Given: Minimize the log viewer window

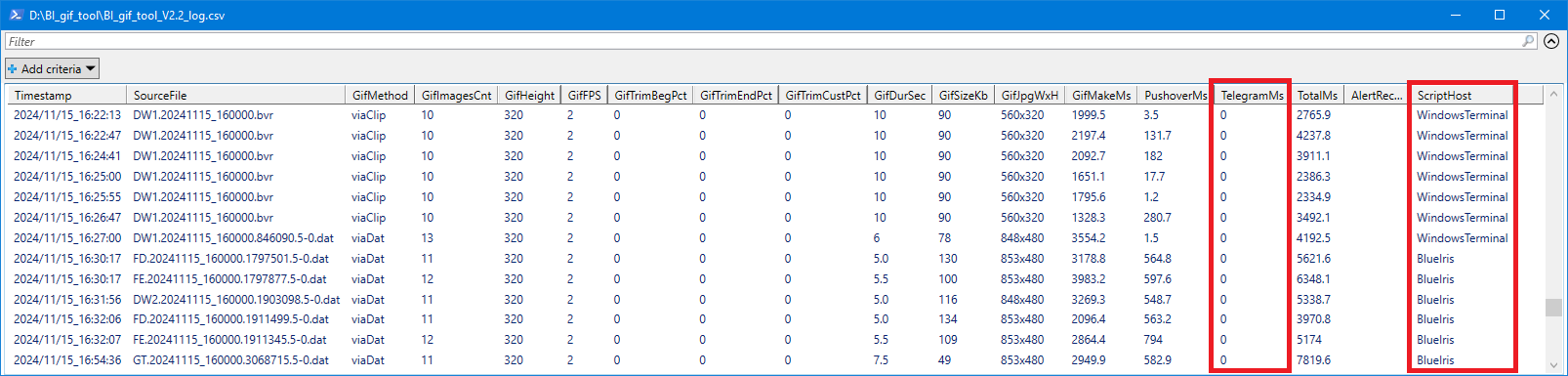Looking at the screenshot, I should point(1455,15).
